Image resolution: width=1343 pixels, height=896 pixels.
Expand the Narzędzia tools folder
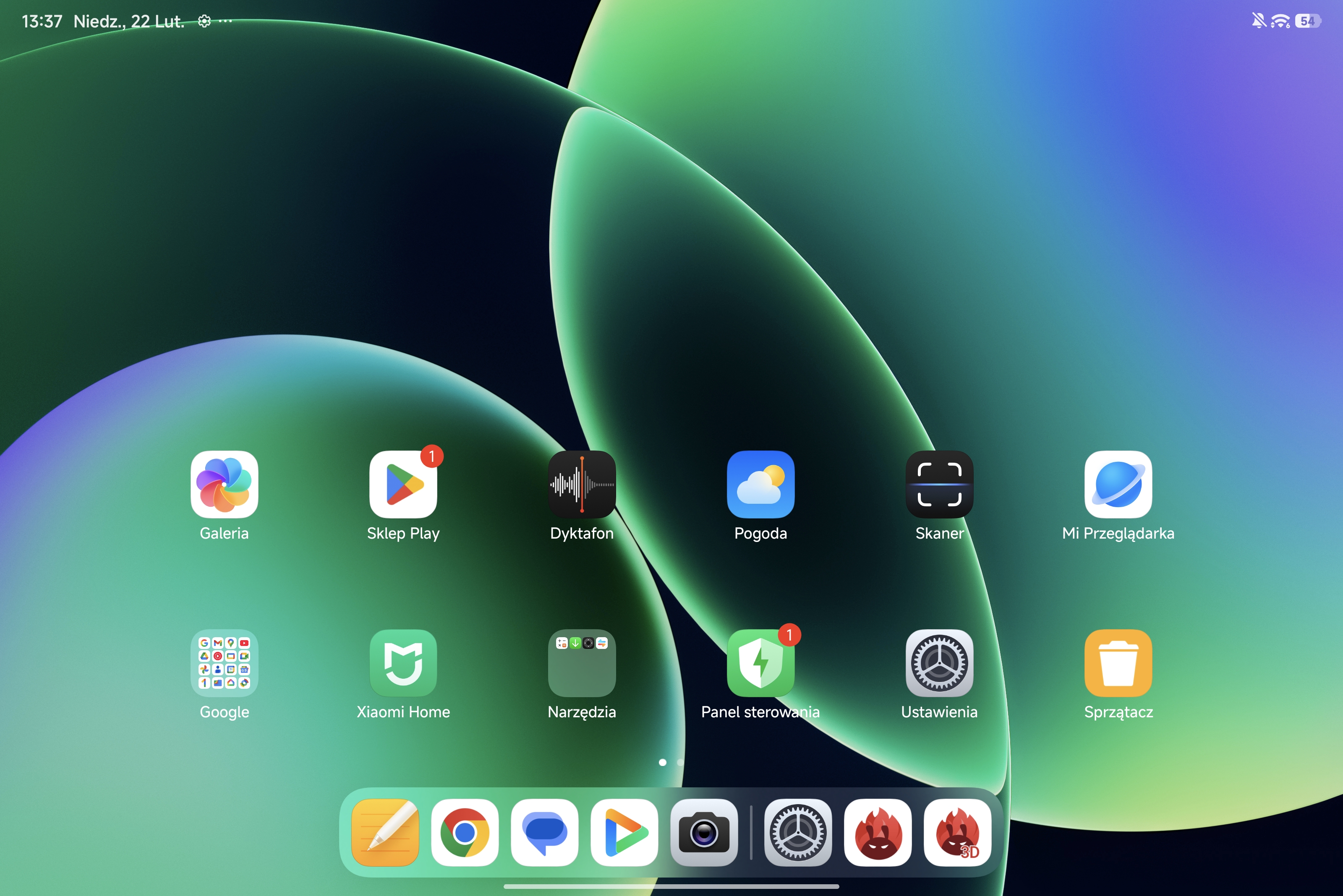(581, 663)
